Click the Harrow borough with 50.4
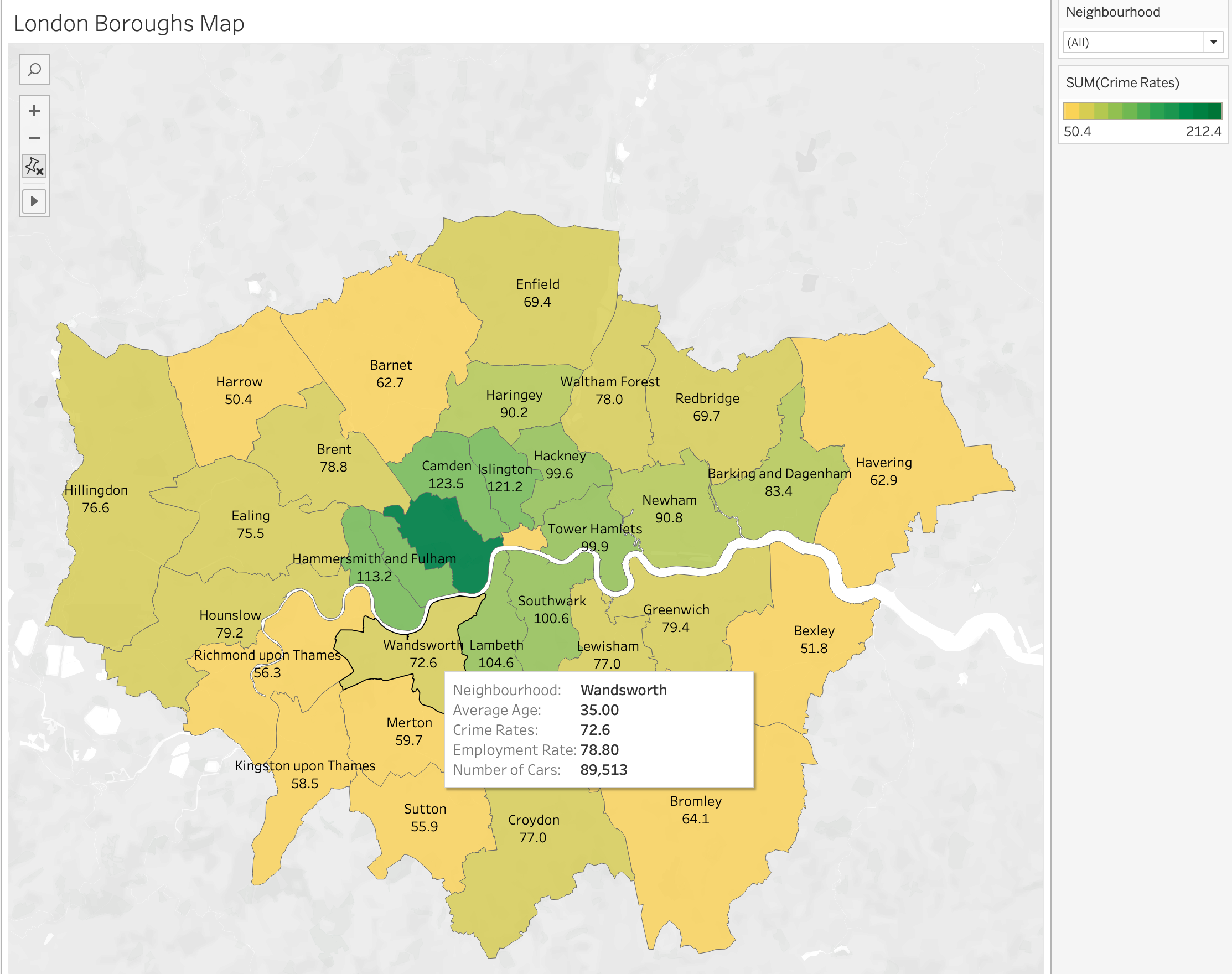The height and width of the screenshot is (974, 1232). click(x=239, y=390)
